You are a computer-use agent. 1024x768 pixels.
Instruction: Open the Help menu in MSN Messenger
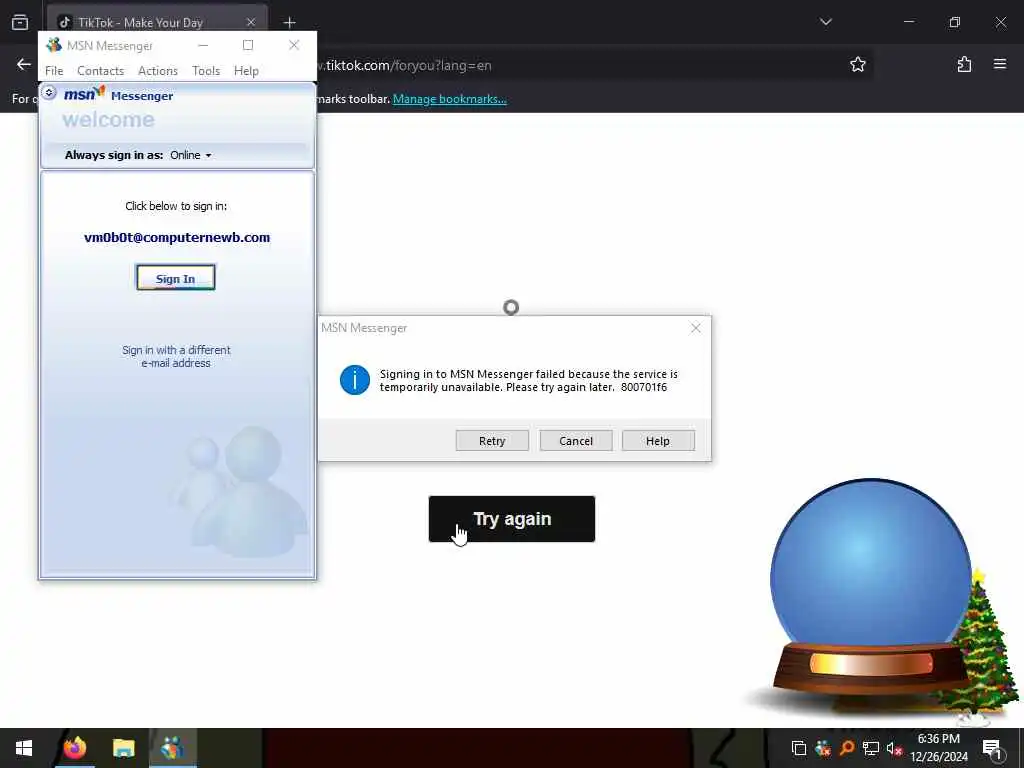(x=246, y=71)
